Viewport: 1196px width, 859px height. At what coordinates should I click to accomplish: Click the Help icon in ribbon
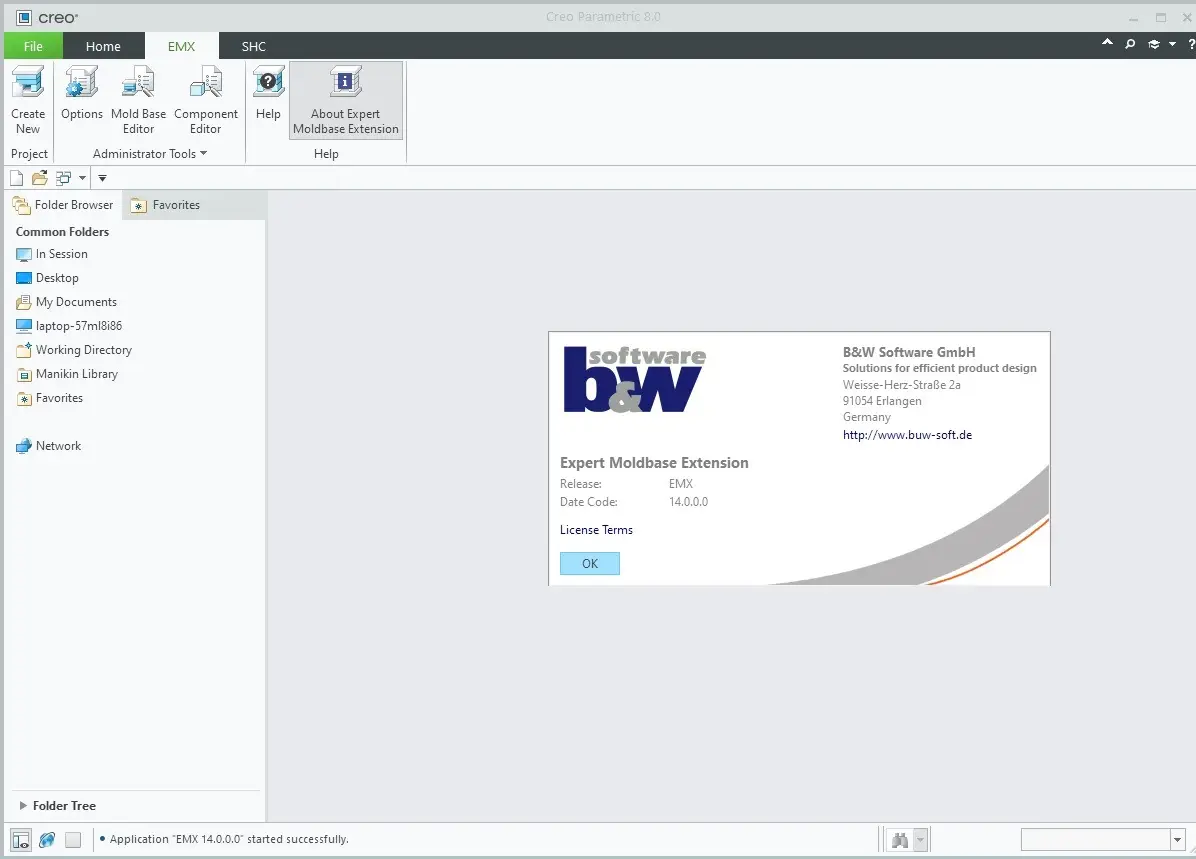268,93
